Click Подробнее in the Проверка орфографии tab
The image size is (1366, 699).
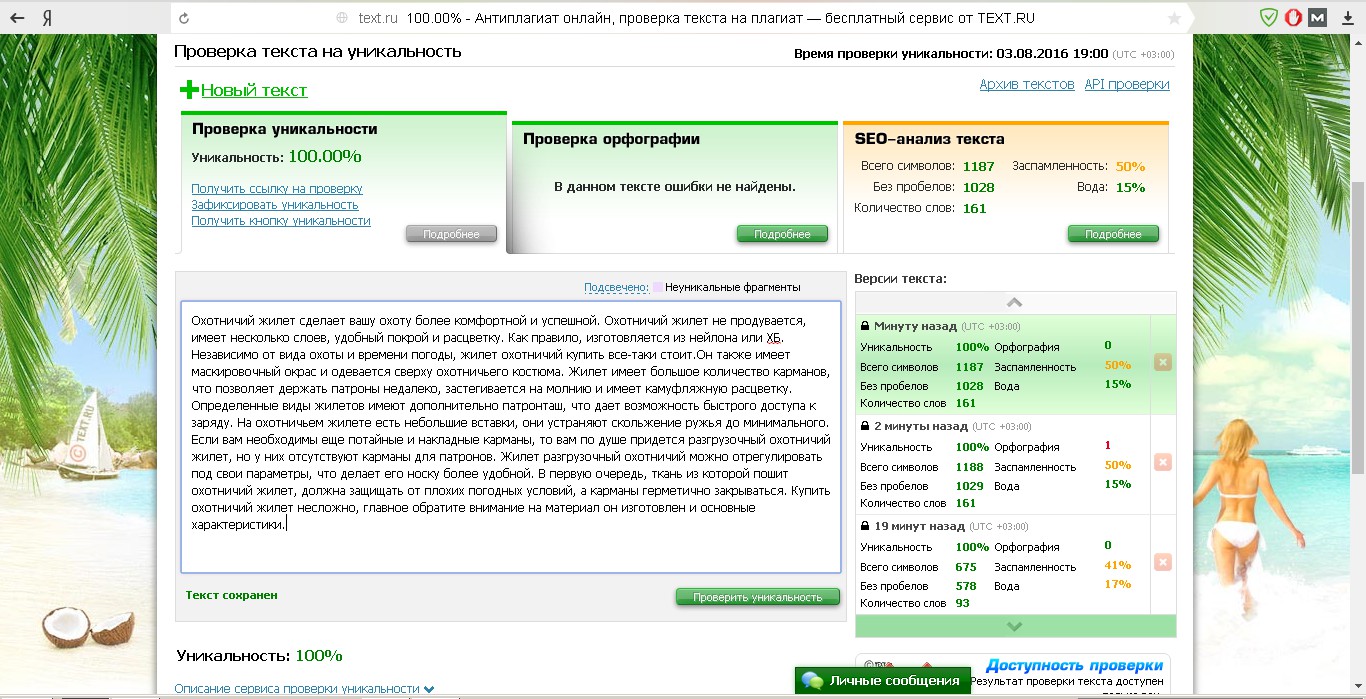[x=782, y=234]
